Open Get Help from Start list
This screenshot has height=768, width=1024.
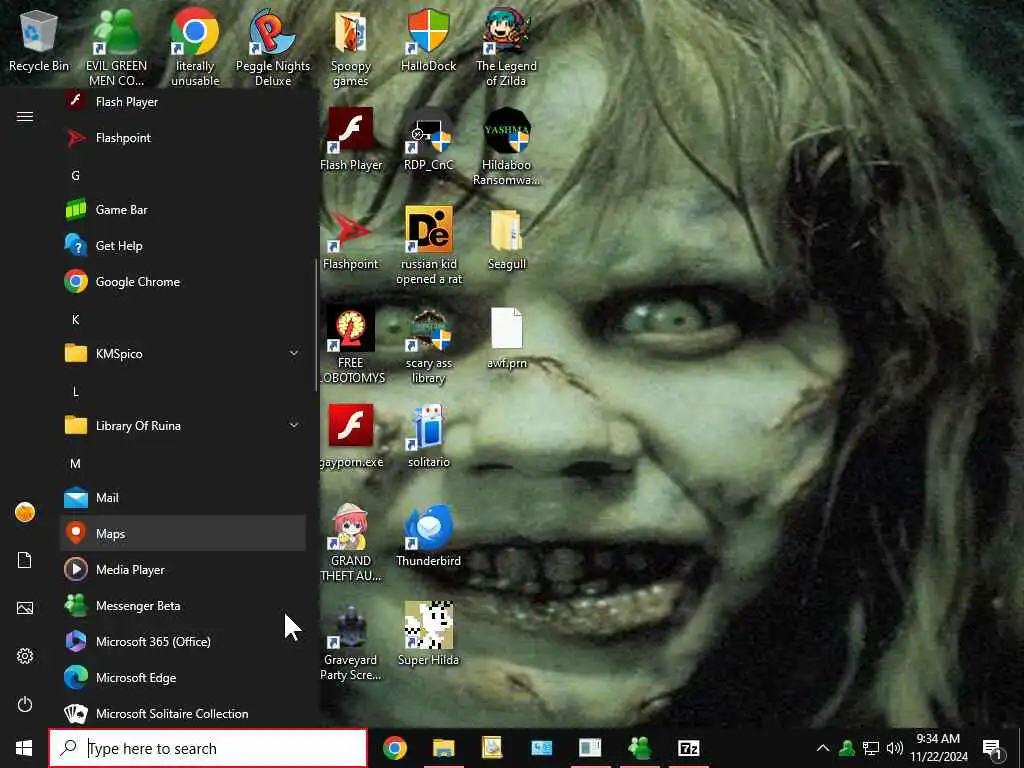point(183,246)
